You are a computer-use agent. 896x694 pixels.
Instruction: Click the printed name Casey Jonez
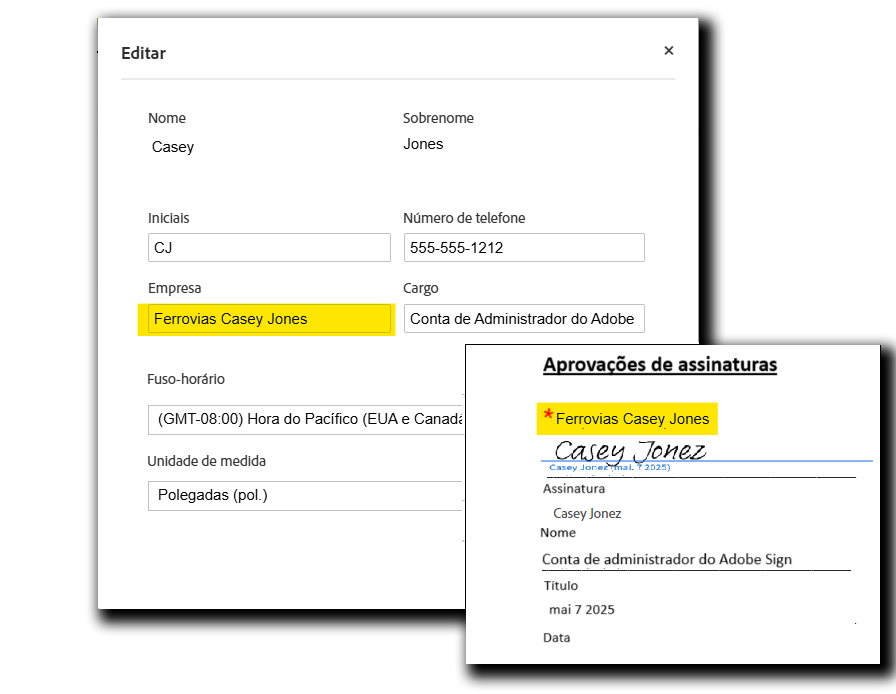587,513
